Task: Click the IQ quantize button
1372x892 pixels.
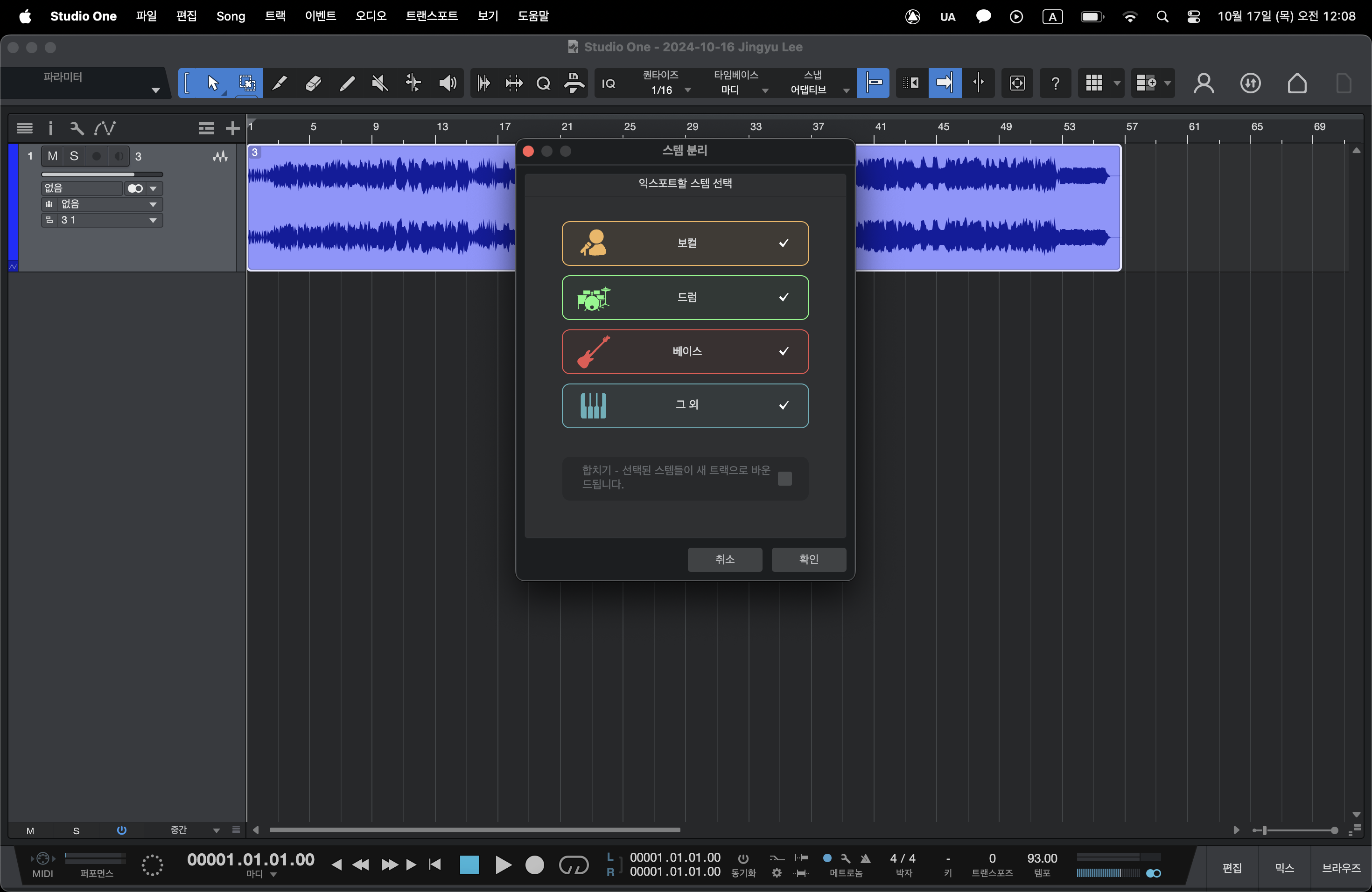Action: pyautogui.click(x=608, y=84)
